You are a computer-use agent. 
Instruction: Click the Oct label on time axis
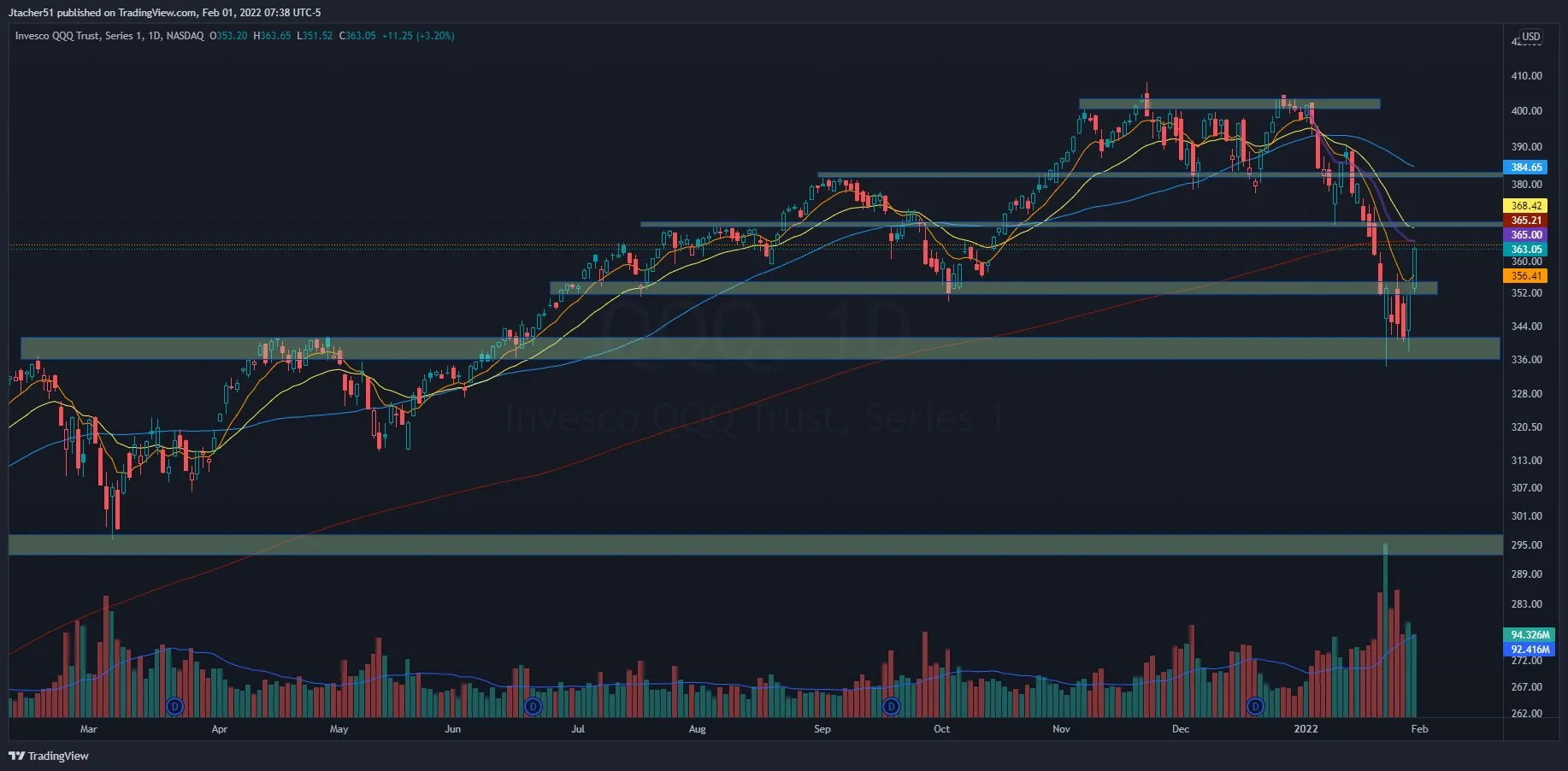tap(941, 729)
